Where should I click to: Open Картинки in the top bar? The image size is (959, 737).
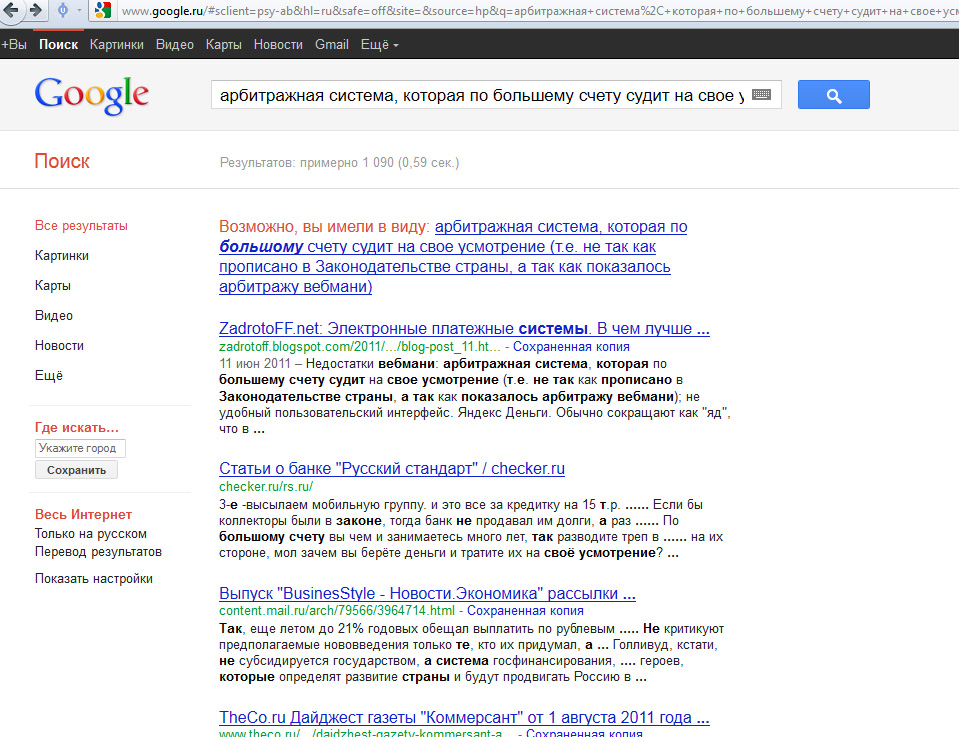[117, 45]
